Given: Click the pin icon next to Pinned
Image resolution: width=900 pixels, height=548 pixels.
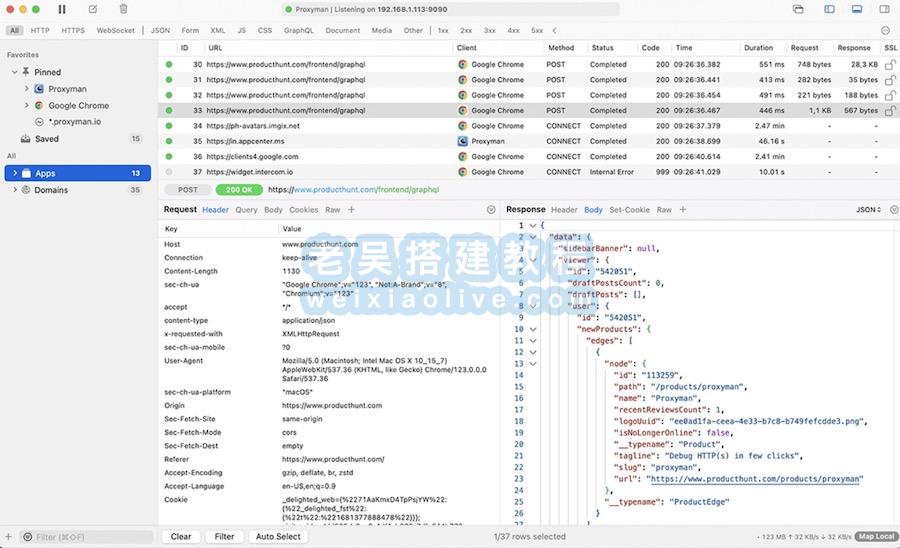Looking at the screenshot, I should point(25,72).
